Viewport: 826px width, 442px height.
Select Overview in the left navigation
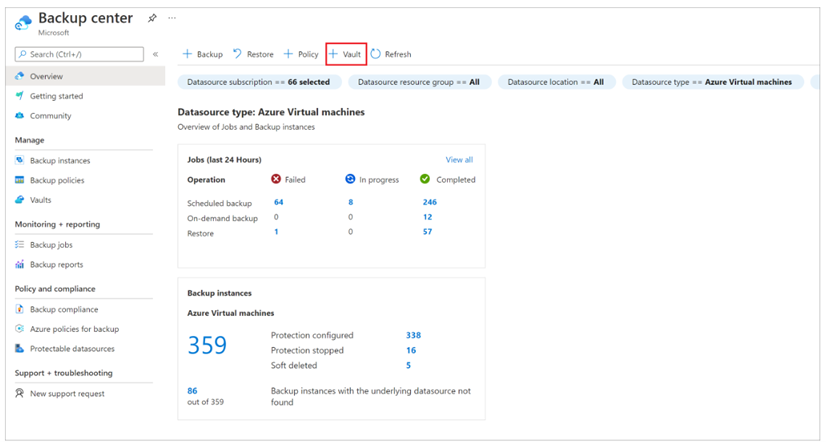point(46,76)
